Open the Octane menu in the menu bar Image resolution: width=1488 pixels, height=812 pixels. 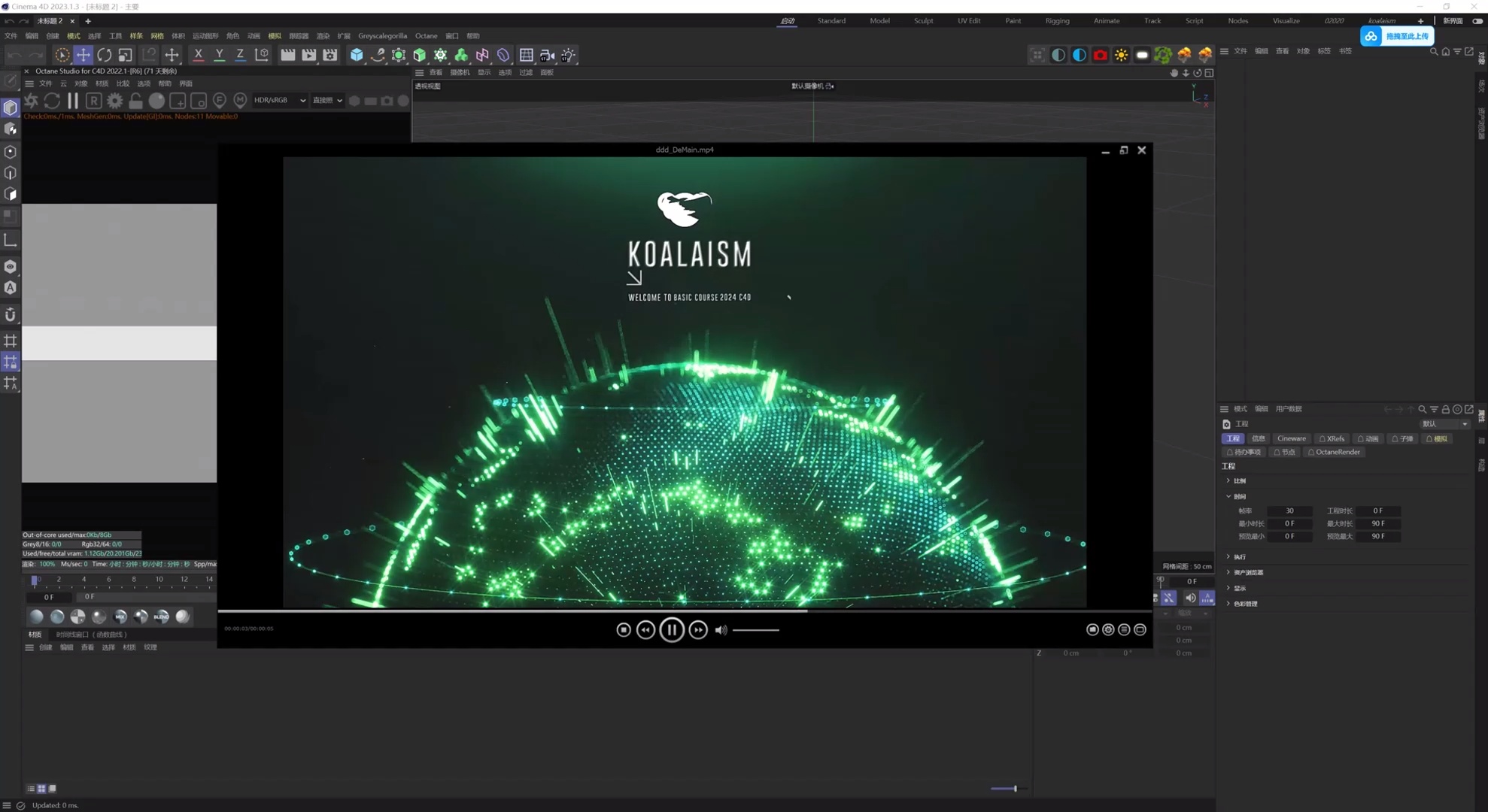[x=426, y=35]
